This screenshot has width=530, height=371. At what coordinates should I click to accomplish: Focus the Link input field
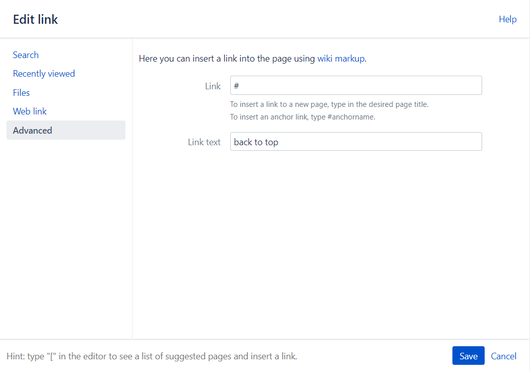[356, 85]
